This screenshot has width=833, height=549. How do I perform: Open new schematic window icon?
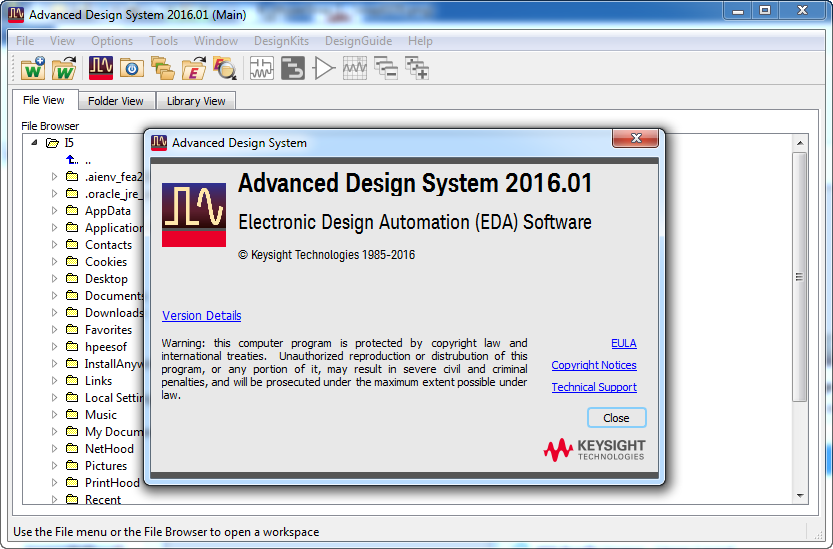pyautogui.click(x=261, y=68)
